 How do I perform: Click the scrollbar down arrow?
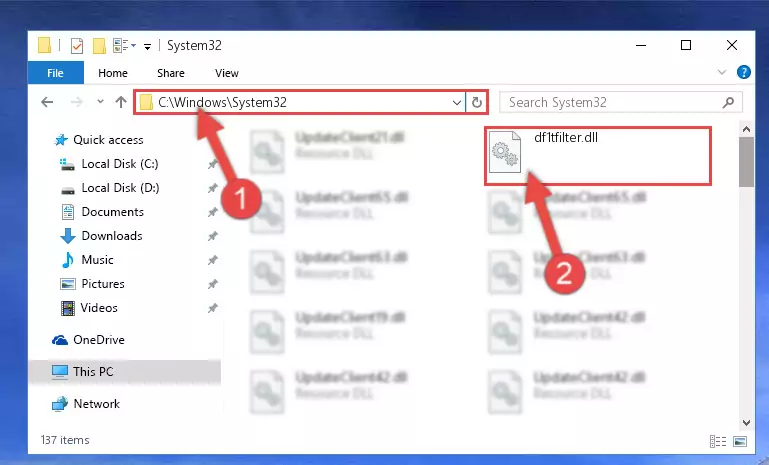coord(746,422)
